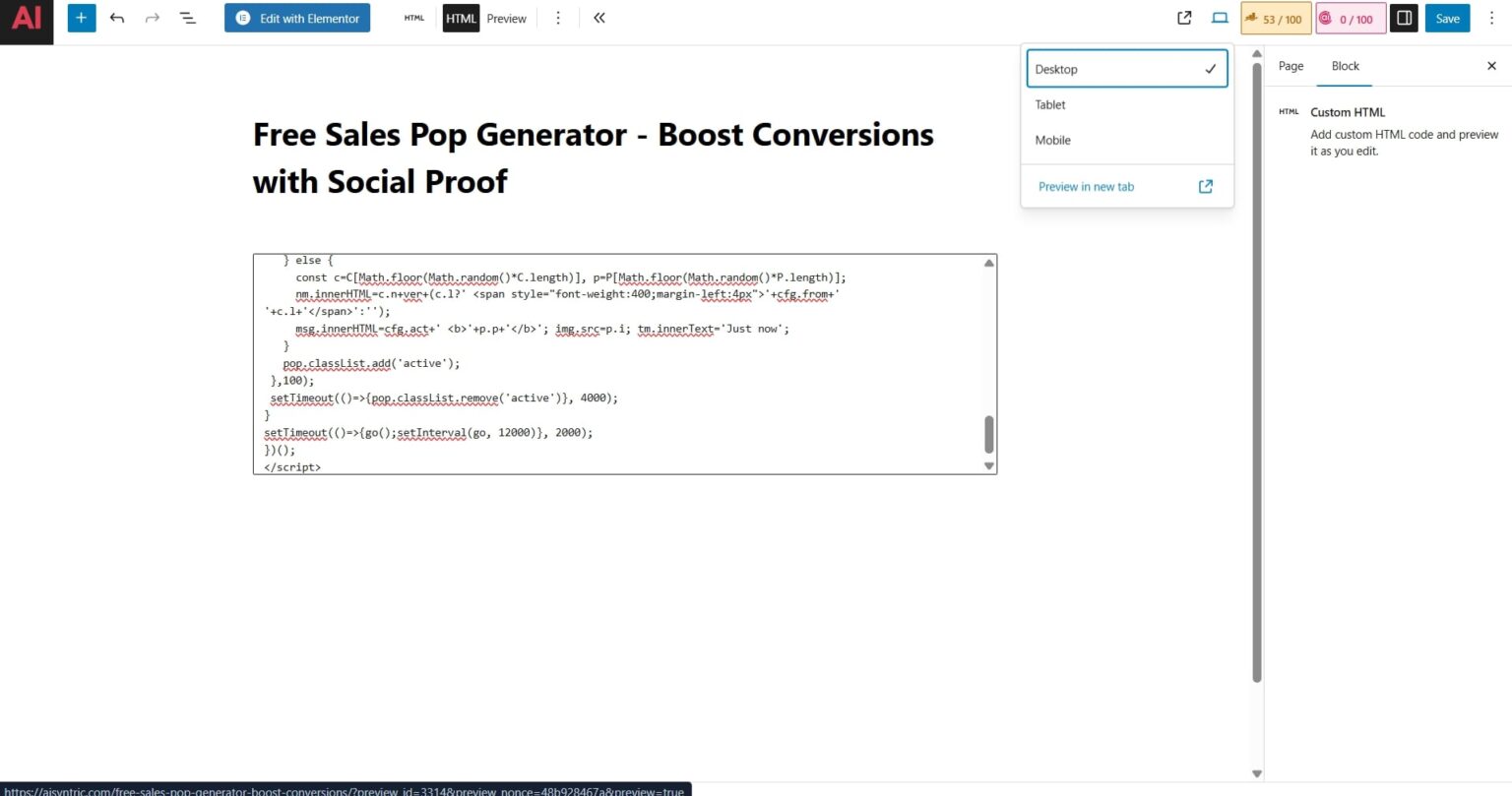Check the 53/100 SEO score indicator
Screen dimensions: 1512x796
(x=1276, y=18)
